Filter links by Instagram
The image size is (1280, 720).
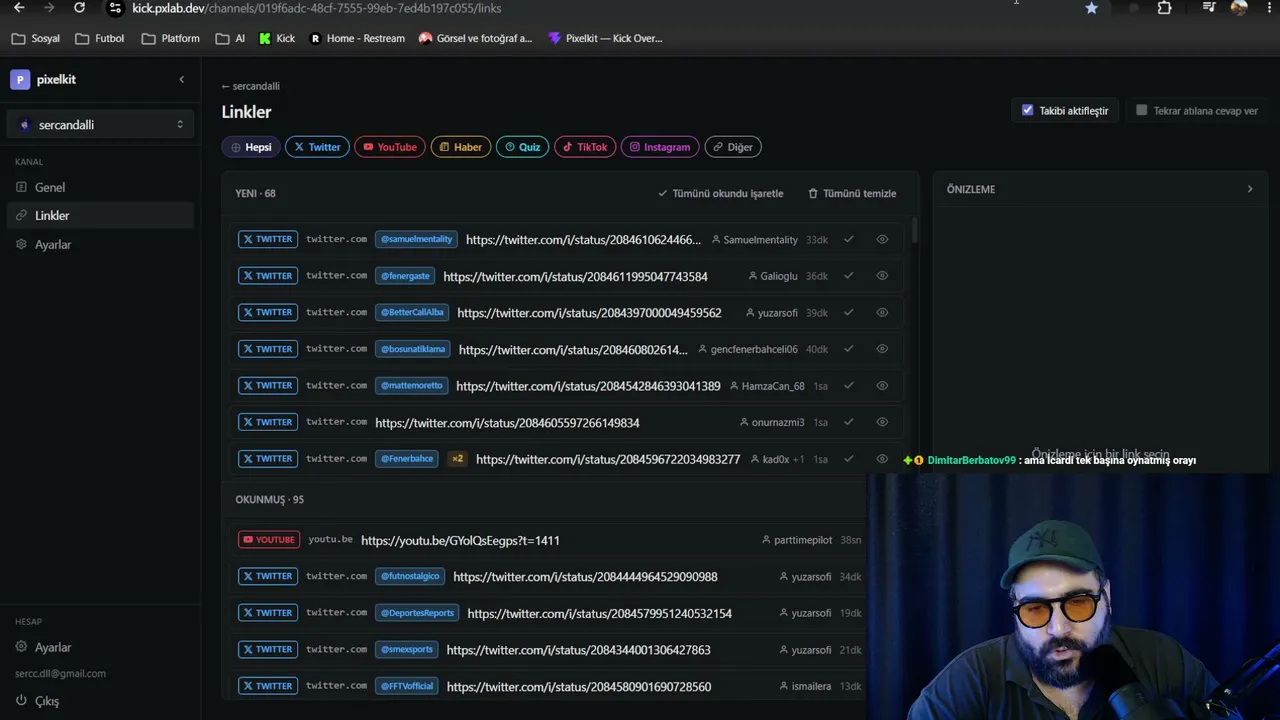tap(660, 147)
